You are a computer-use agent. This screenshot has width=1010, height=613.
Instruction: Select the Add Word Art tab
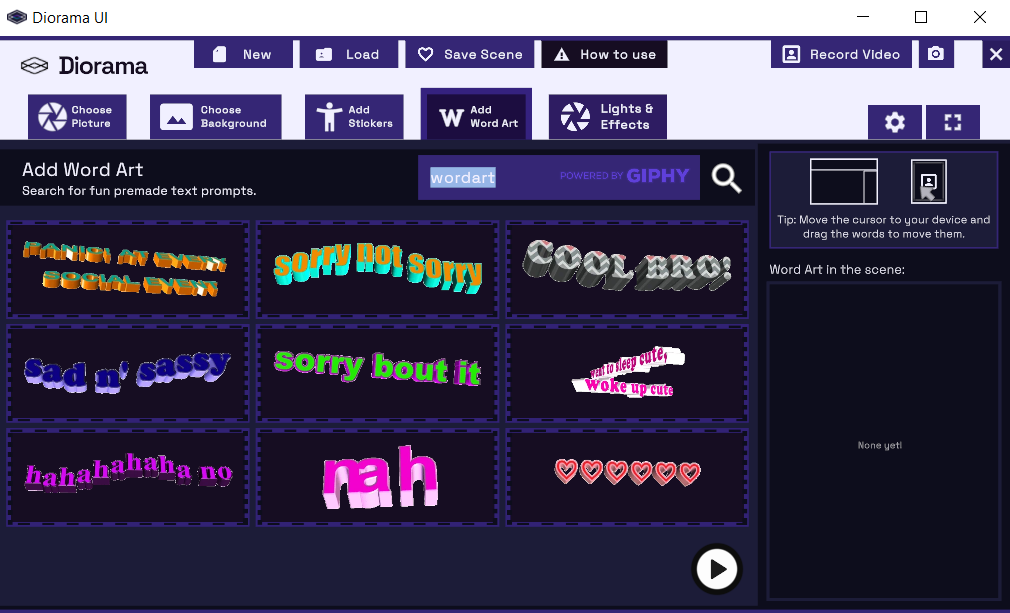(x=475, y=117)
